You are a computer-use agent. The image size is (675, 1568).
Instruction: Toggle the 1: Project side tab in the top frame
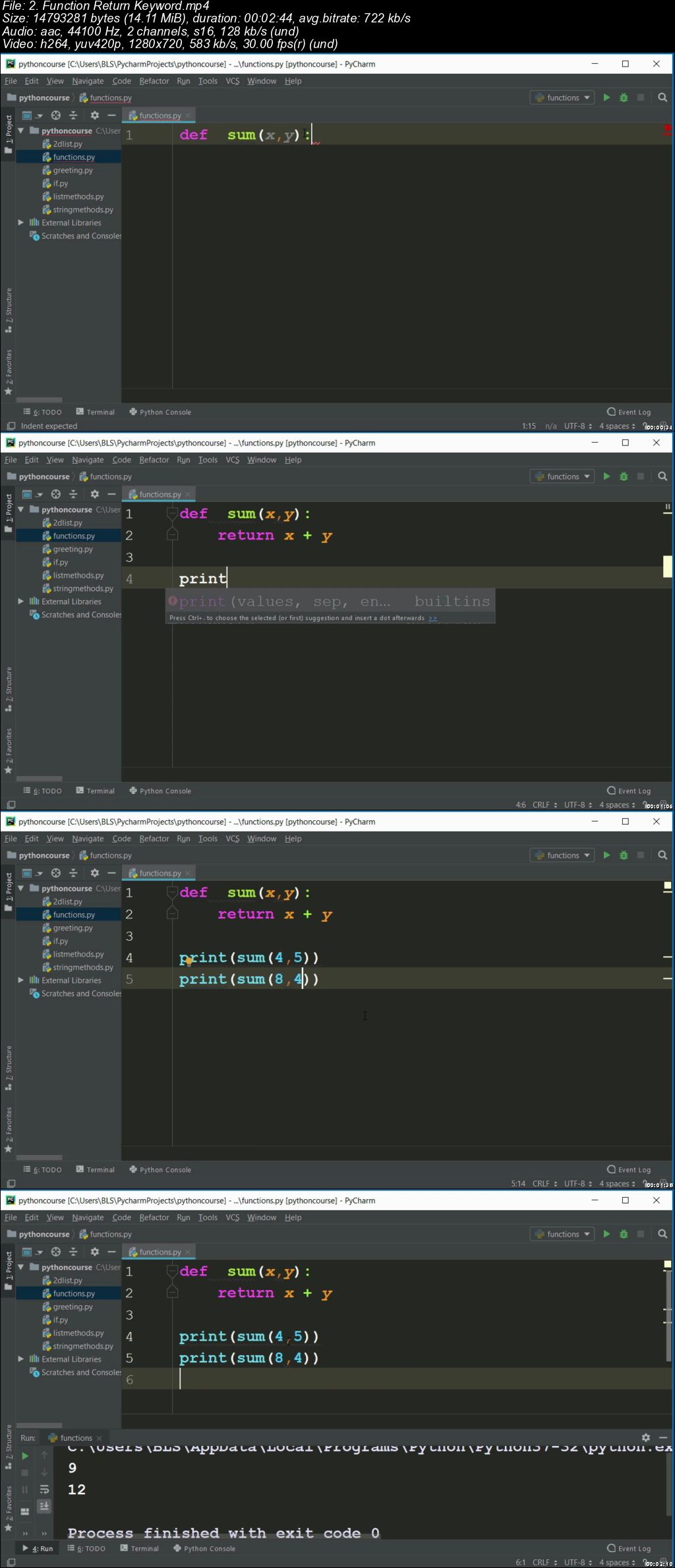point(8,134)
